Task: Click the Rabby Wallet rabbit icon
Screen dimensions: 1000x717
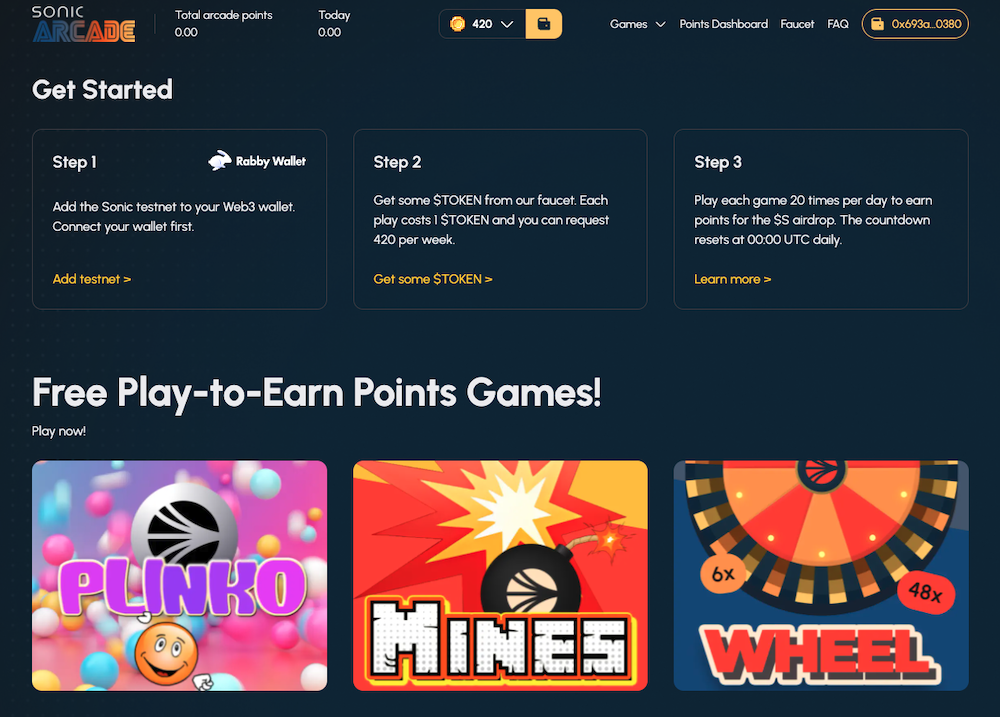Action: point(219,161)
